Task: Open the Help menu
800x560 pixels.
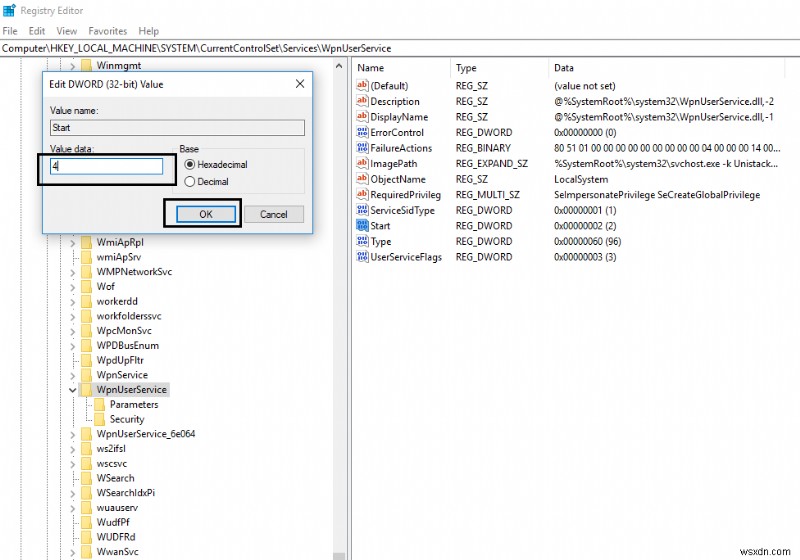Action: pyautogui.click(x=148, y=31)
